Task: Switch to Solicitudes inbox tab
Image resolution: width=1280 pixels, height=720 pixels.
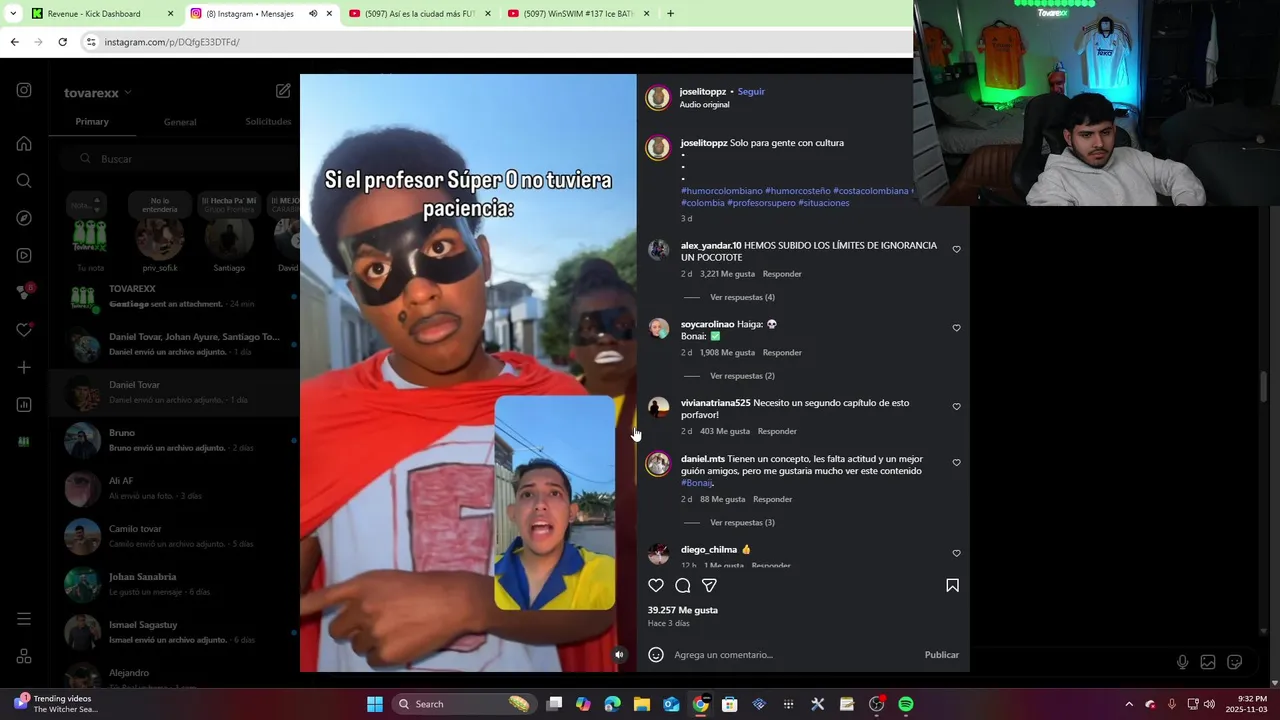Action: pyautogui.click(x=268, y=122)
